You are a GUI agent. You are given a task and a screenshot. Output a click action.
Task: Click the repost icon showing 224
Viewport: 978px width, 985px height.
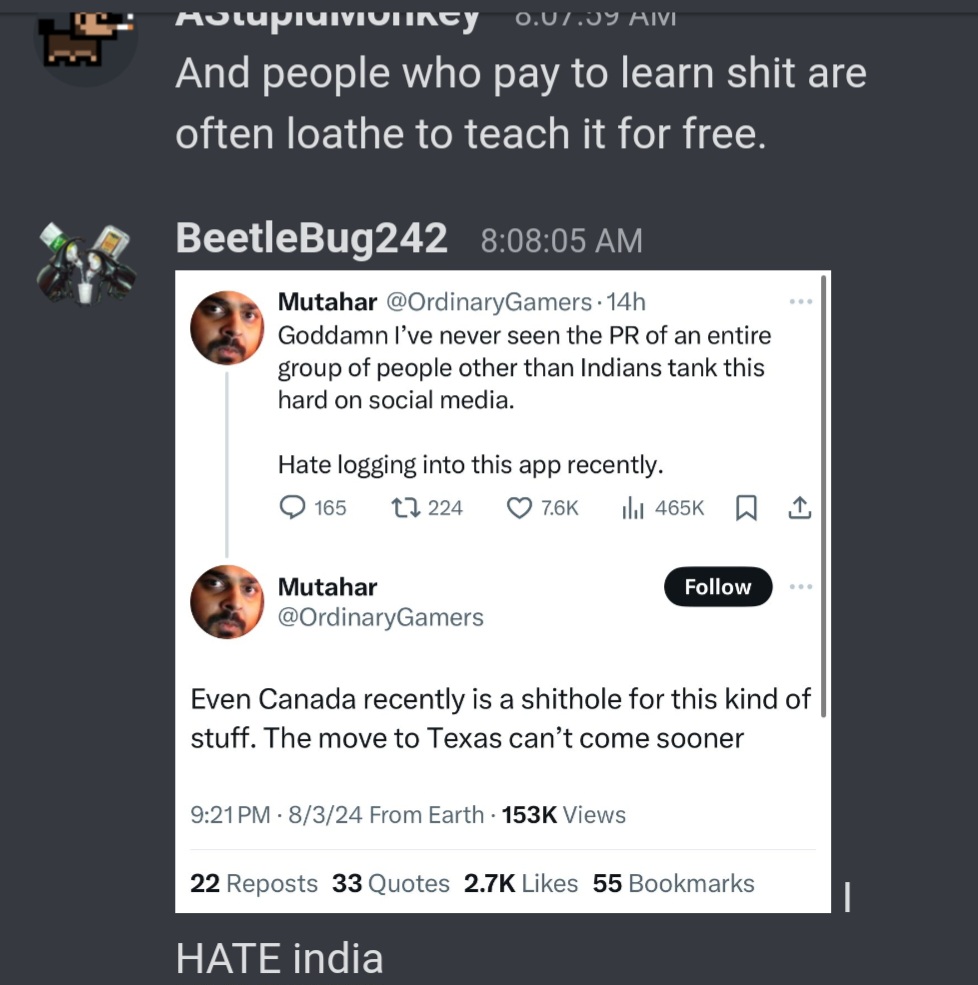point(406,508)
